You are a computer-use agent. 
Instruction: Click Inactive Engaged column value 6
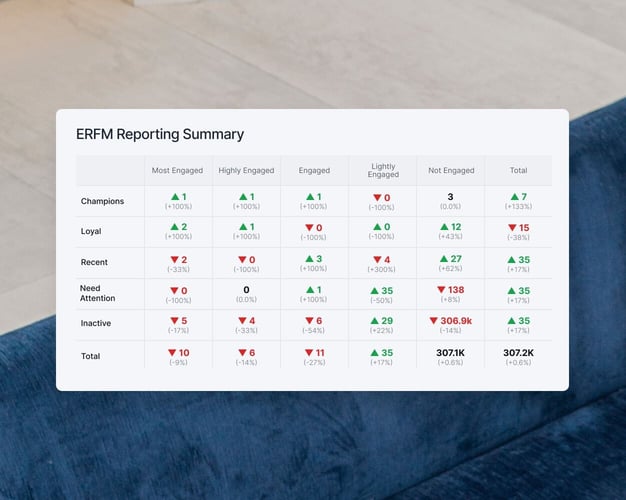point(319,321)
